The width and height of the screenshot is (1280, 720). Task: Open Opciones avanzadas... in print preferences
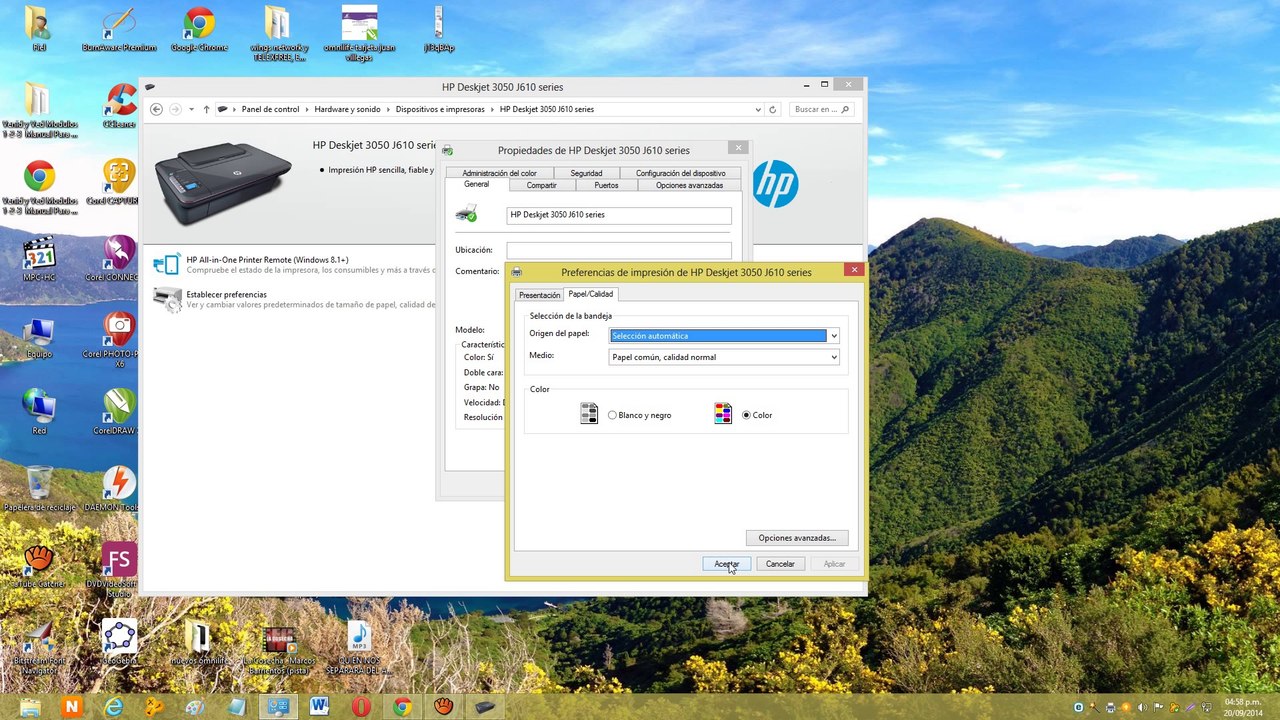click(x=797, y=538)
